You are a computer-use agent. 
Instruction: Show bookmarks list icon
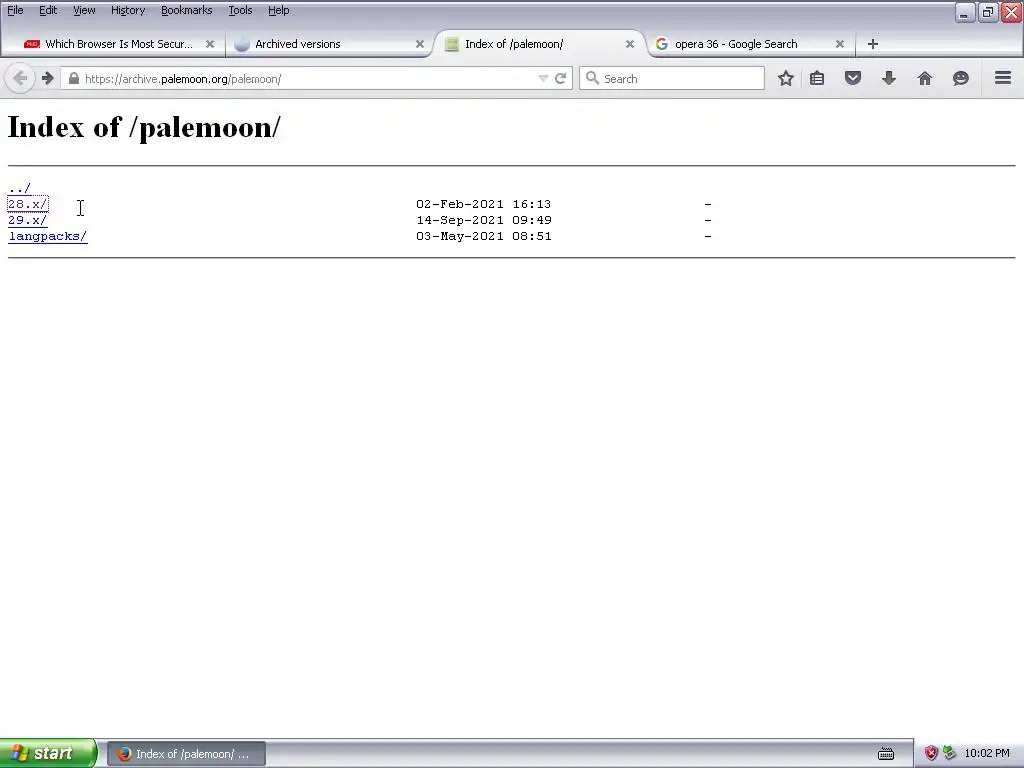(x=817, y=78)
